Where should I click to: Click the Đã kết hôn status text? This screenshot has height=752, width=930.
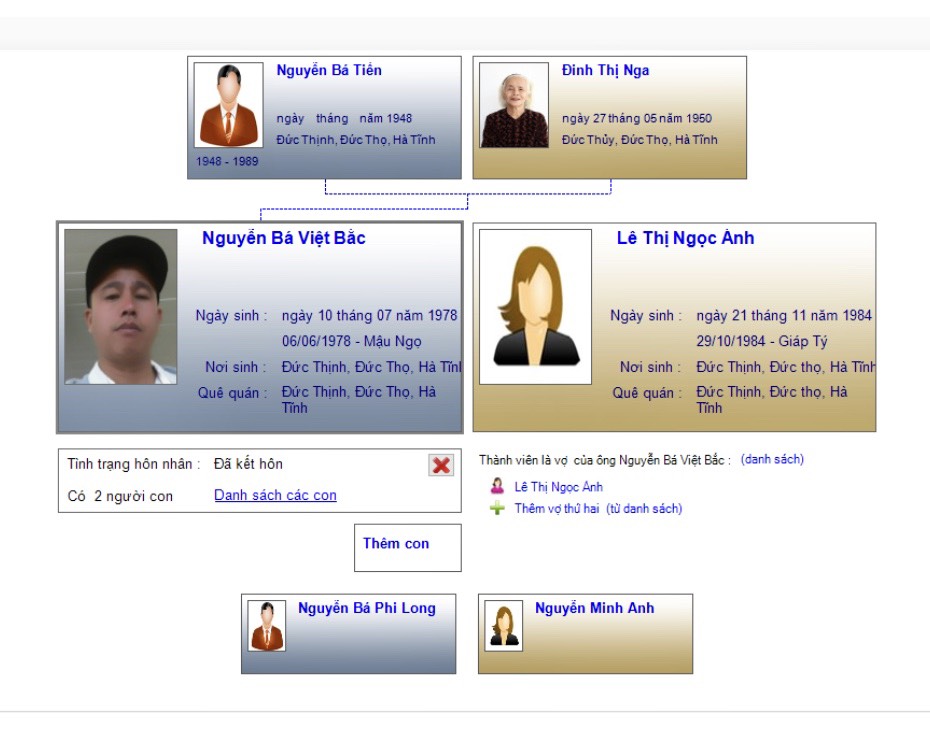point(248,464)
